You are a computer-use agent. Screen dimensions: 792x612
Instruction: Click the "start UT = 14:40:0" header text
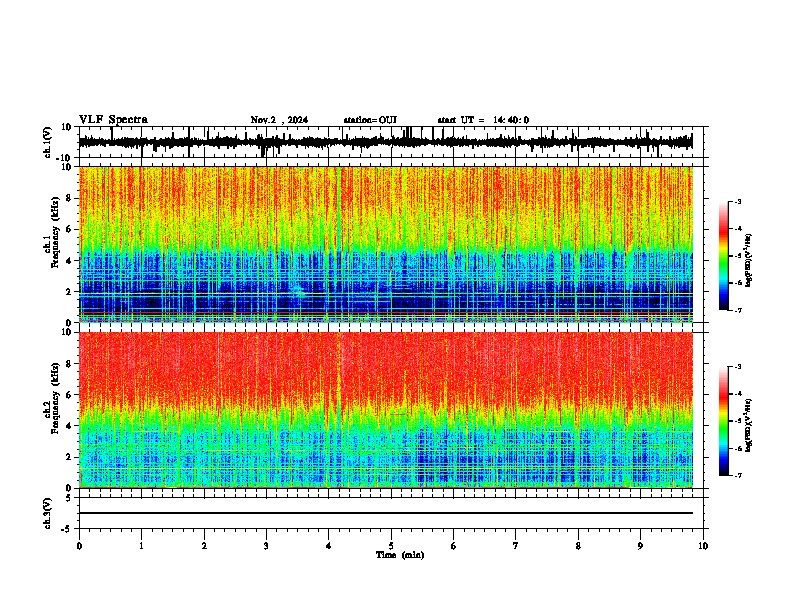click(x=483, y=120)
